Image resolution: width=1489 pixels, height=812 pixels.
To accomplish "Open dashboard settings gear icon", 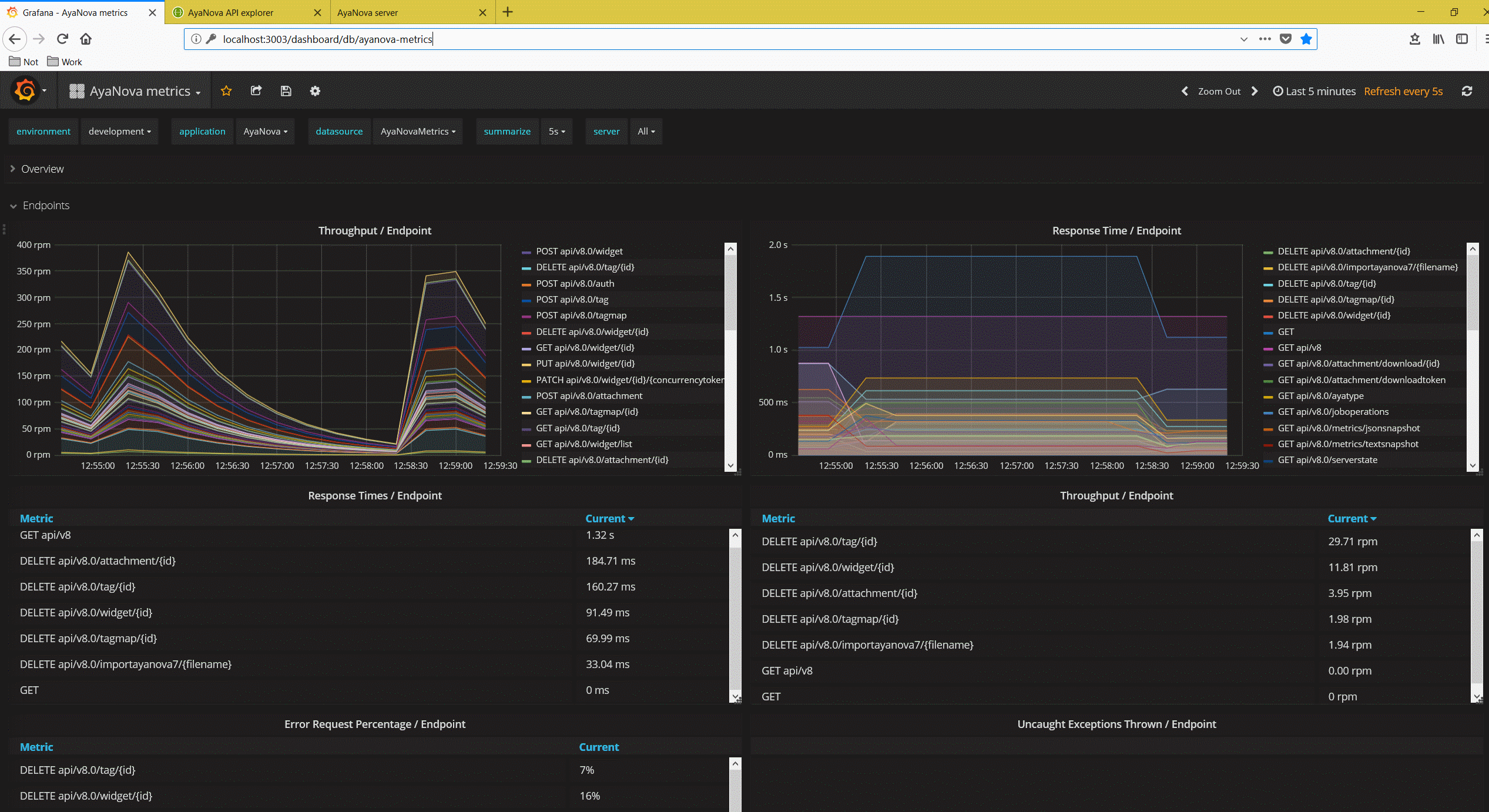I will pos(315,90).
